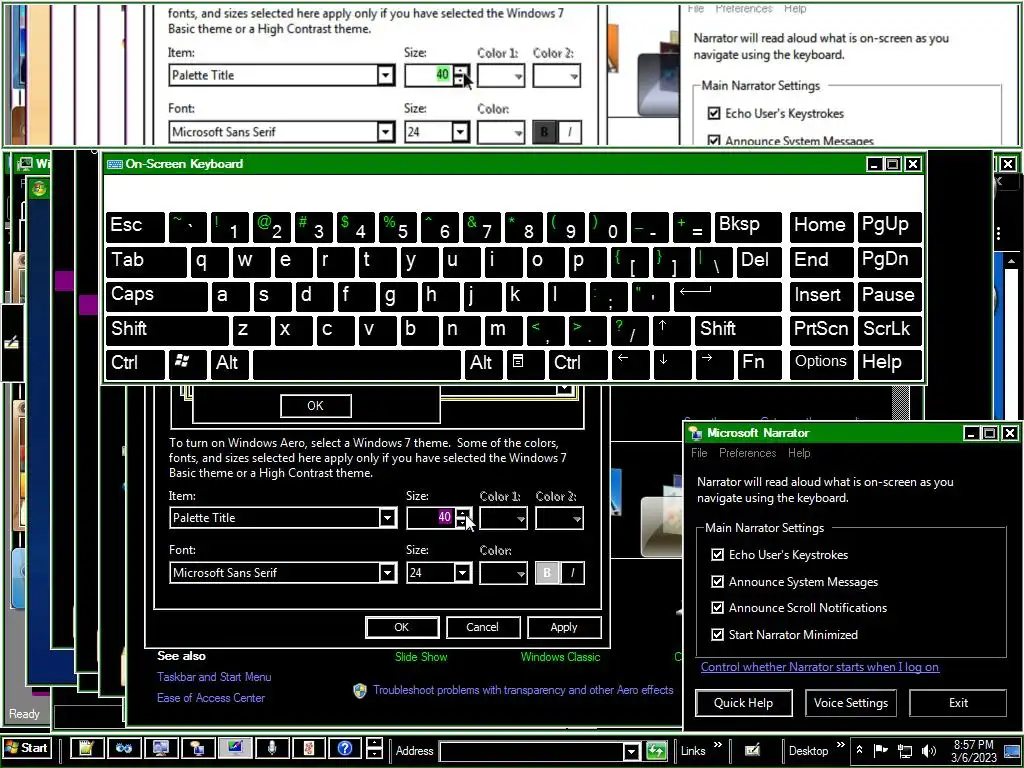Toggle the ScrLk key on the On-Screen Keyboard
The height and width of the screenshot is (768, 1024).
click(x=889, y=330)
